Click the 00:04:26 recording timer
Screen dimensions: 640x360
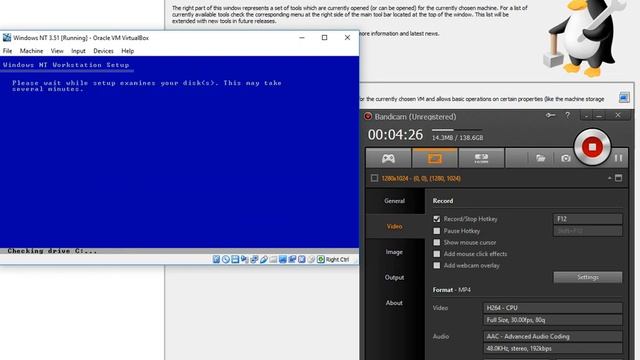point(395,135)
